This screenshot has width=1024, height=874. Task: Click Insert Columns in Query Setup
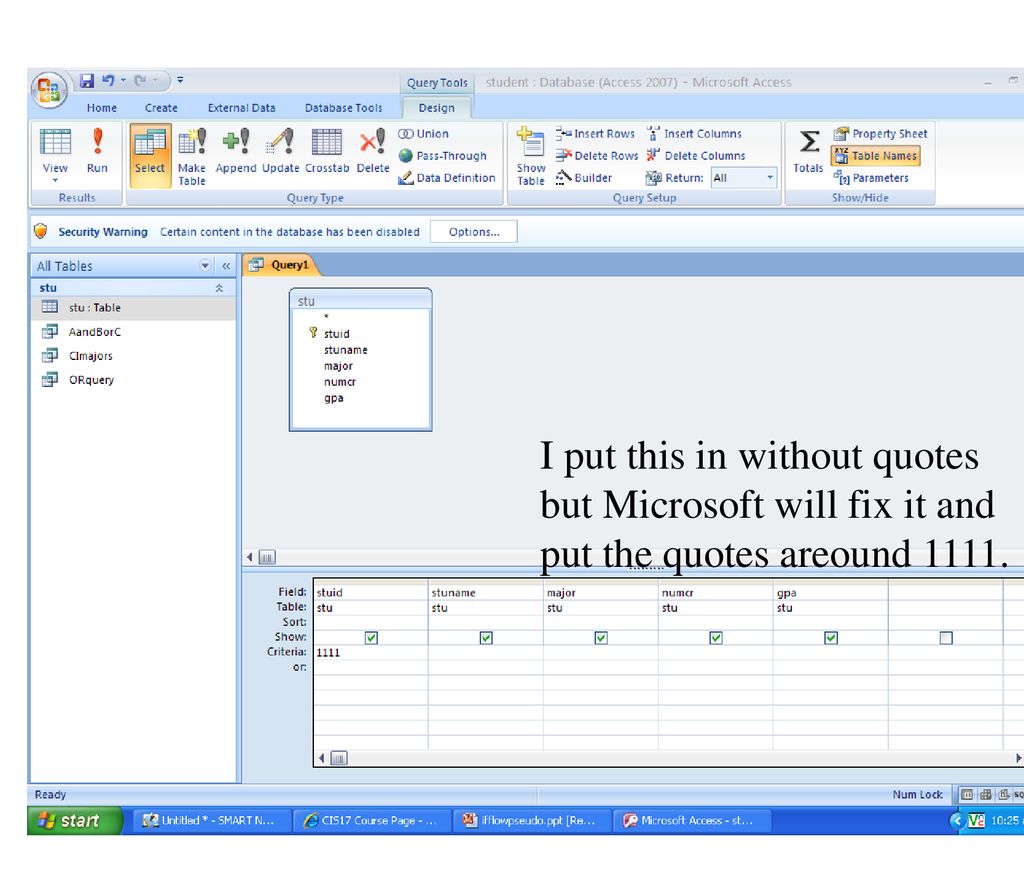694,134
